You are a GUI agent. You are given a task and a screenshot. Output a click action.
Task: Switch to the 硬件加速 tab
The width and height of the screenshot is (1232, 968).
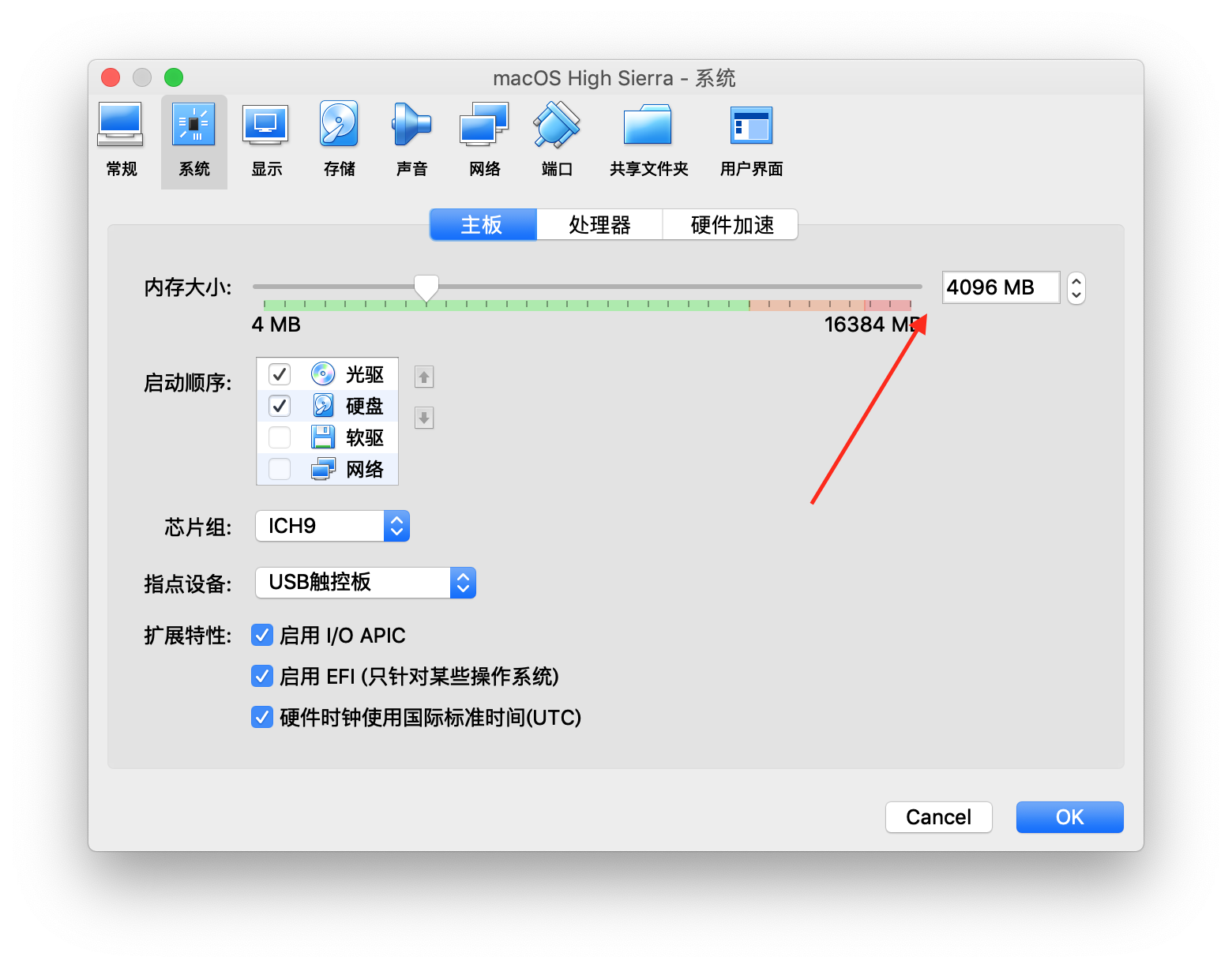(x=731, y=225)
